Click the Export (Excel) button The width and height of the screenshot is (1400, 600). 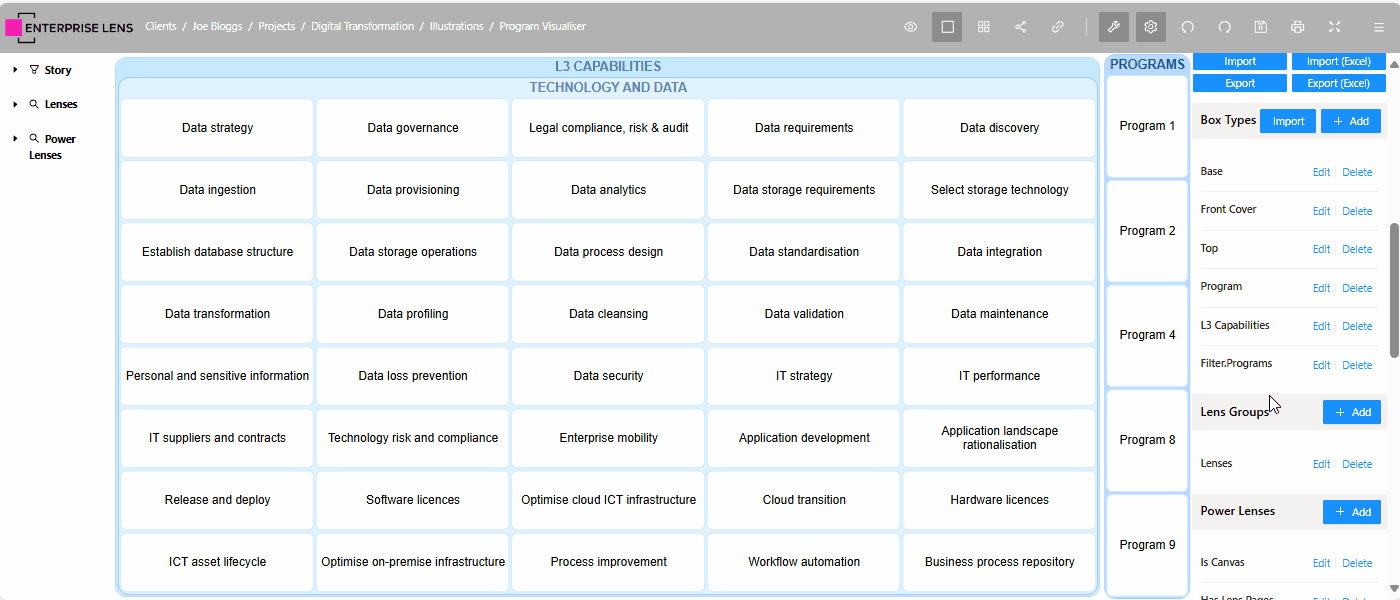tap(1338, 83)
